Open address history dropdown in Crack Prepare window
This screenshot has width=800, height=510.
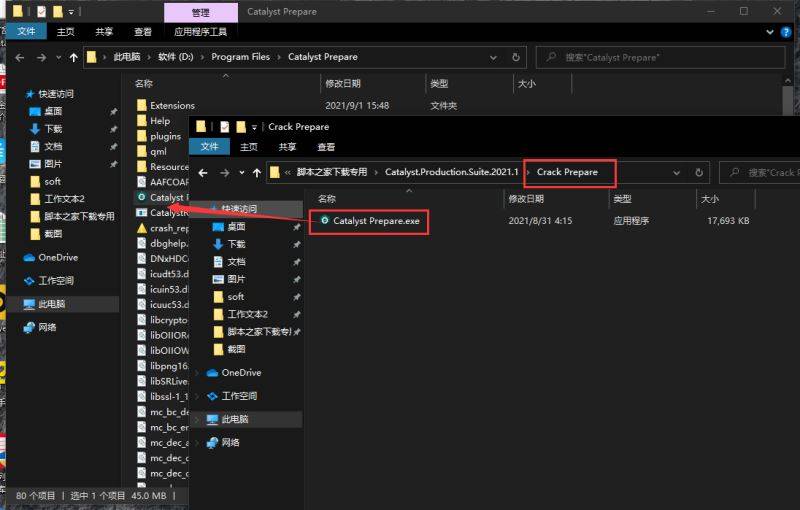(677, 172)
